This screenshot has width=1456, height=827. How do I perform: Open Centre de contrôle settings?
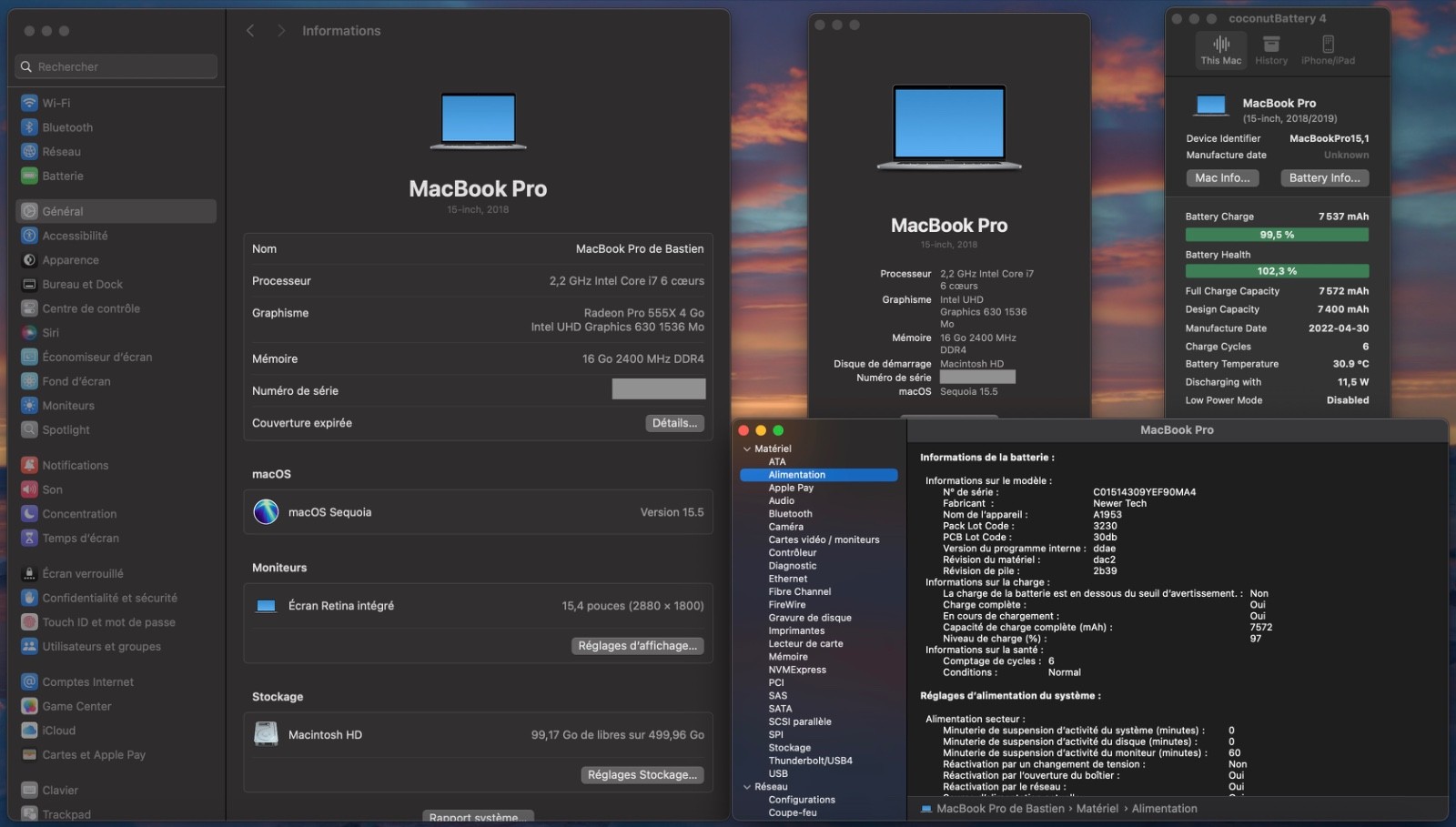(x=116, y=308)
